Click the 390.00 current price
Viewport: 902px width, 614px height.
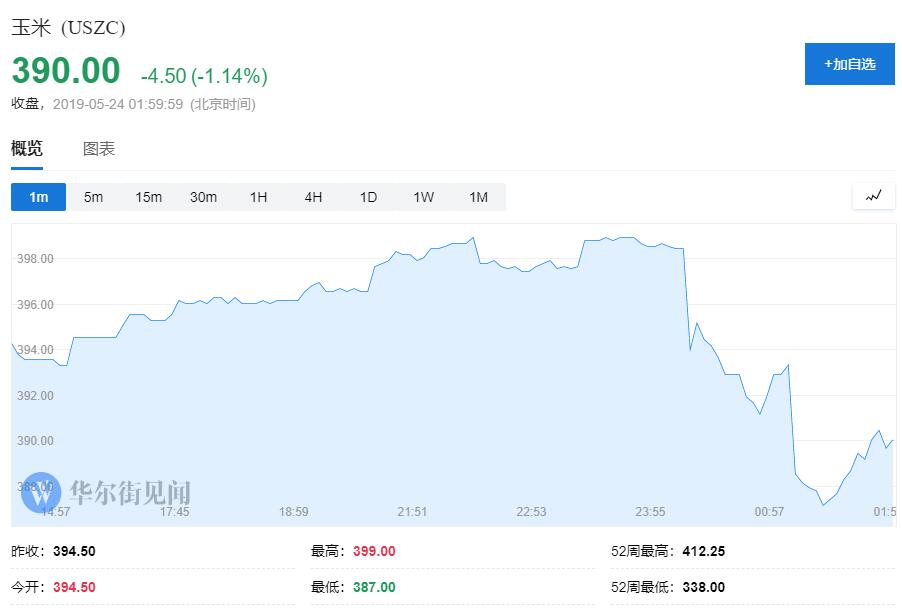66,71
